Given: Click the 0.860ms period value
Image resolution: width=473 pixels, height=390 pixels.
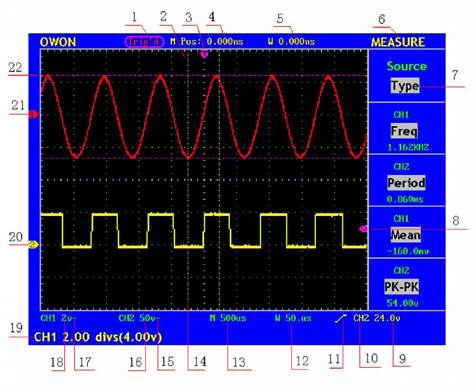Looking at the screenshot, I should [405, 199].
